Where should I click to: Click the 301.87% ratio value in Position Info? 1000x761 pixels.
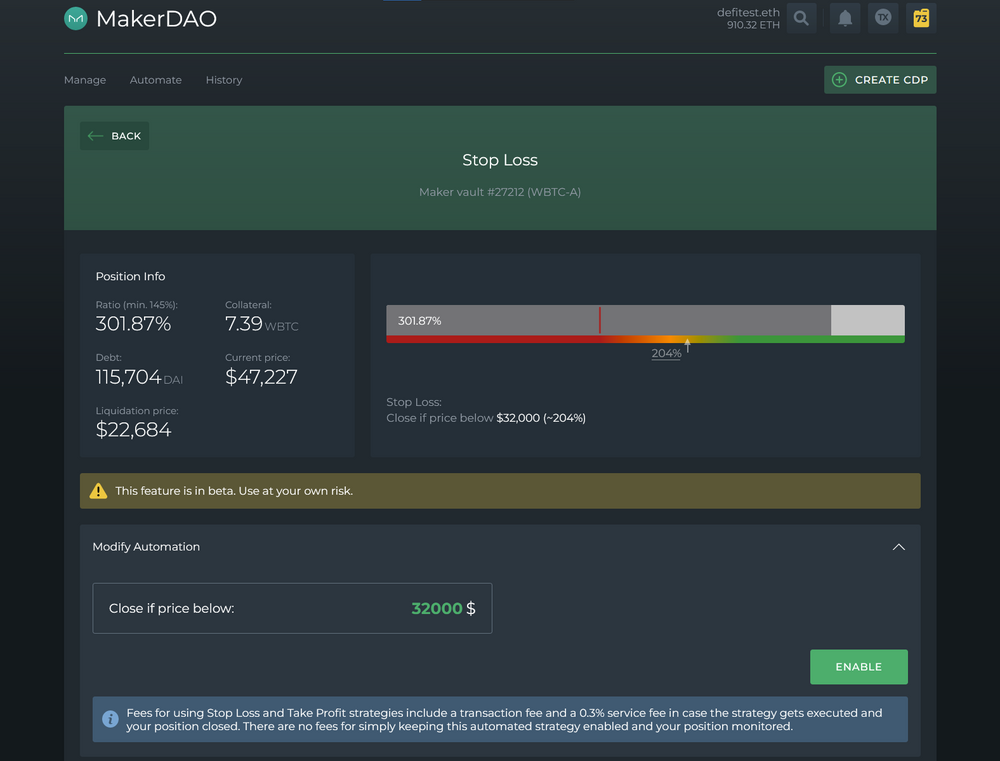coord(133,324)
